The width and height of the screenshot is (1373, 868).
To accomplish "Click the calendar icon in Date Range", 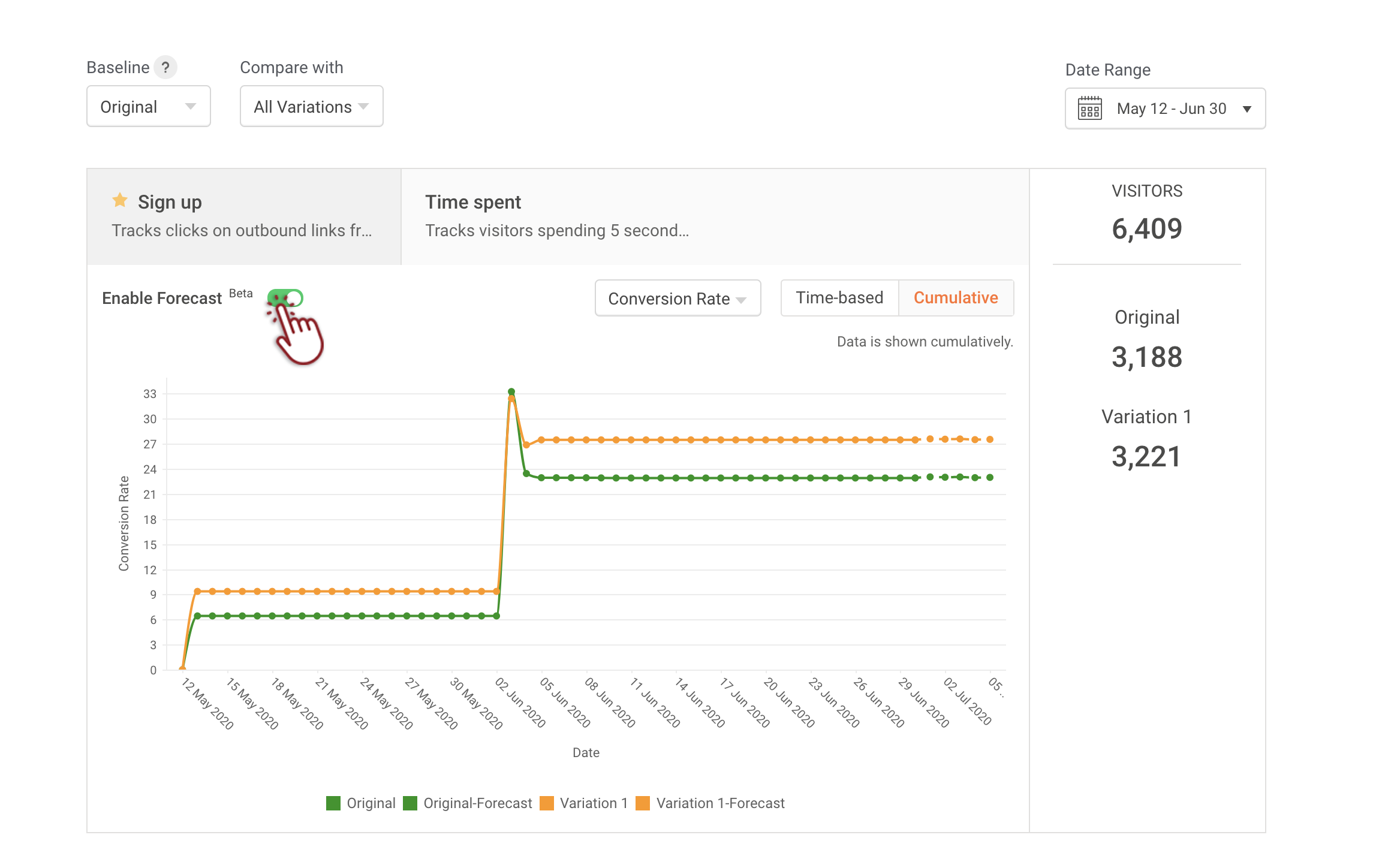I will pos(1089,108).
